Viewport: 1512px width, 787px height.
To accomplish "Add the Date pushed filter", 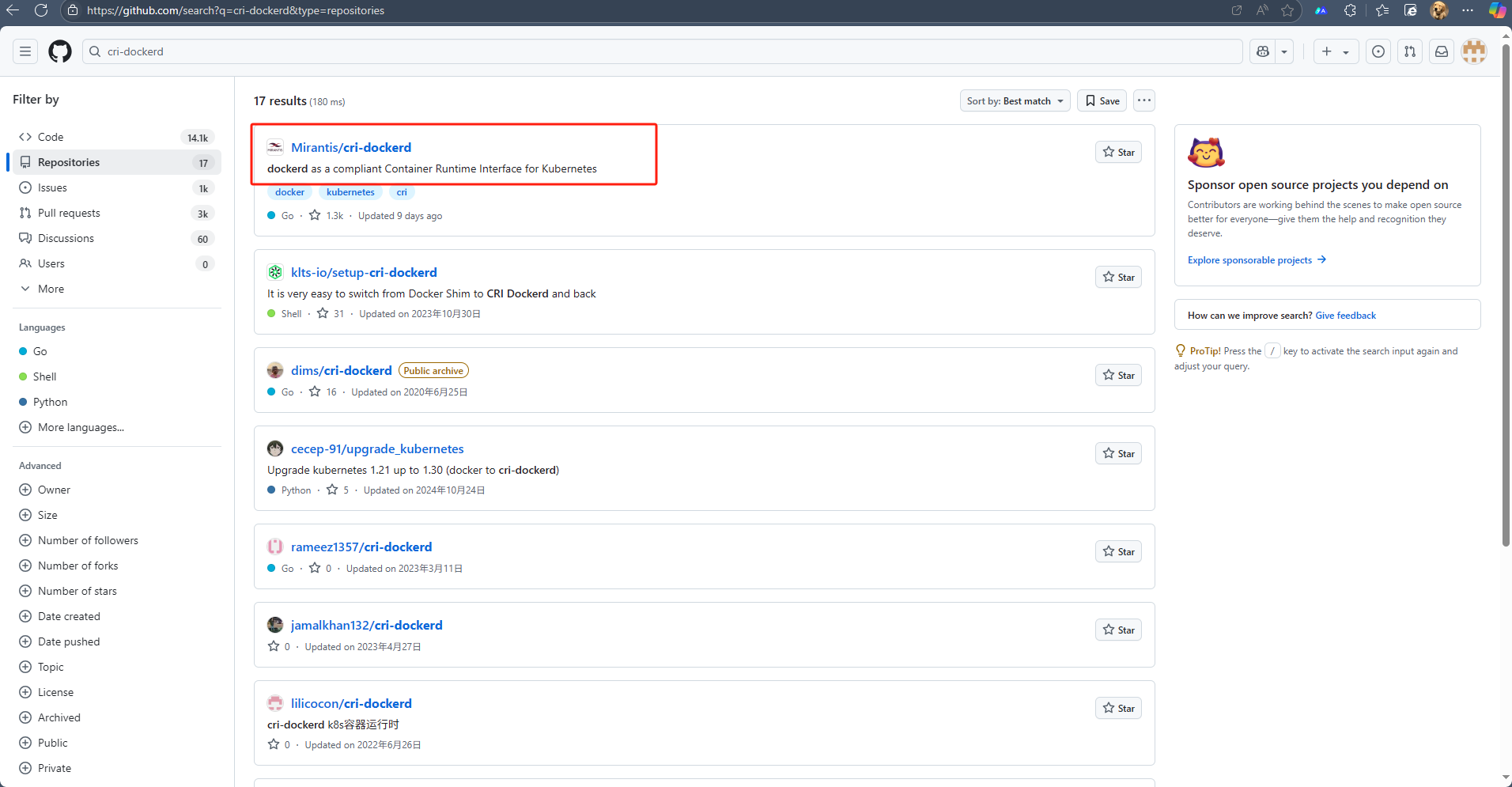I will [117, 641].
